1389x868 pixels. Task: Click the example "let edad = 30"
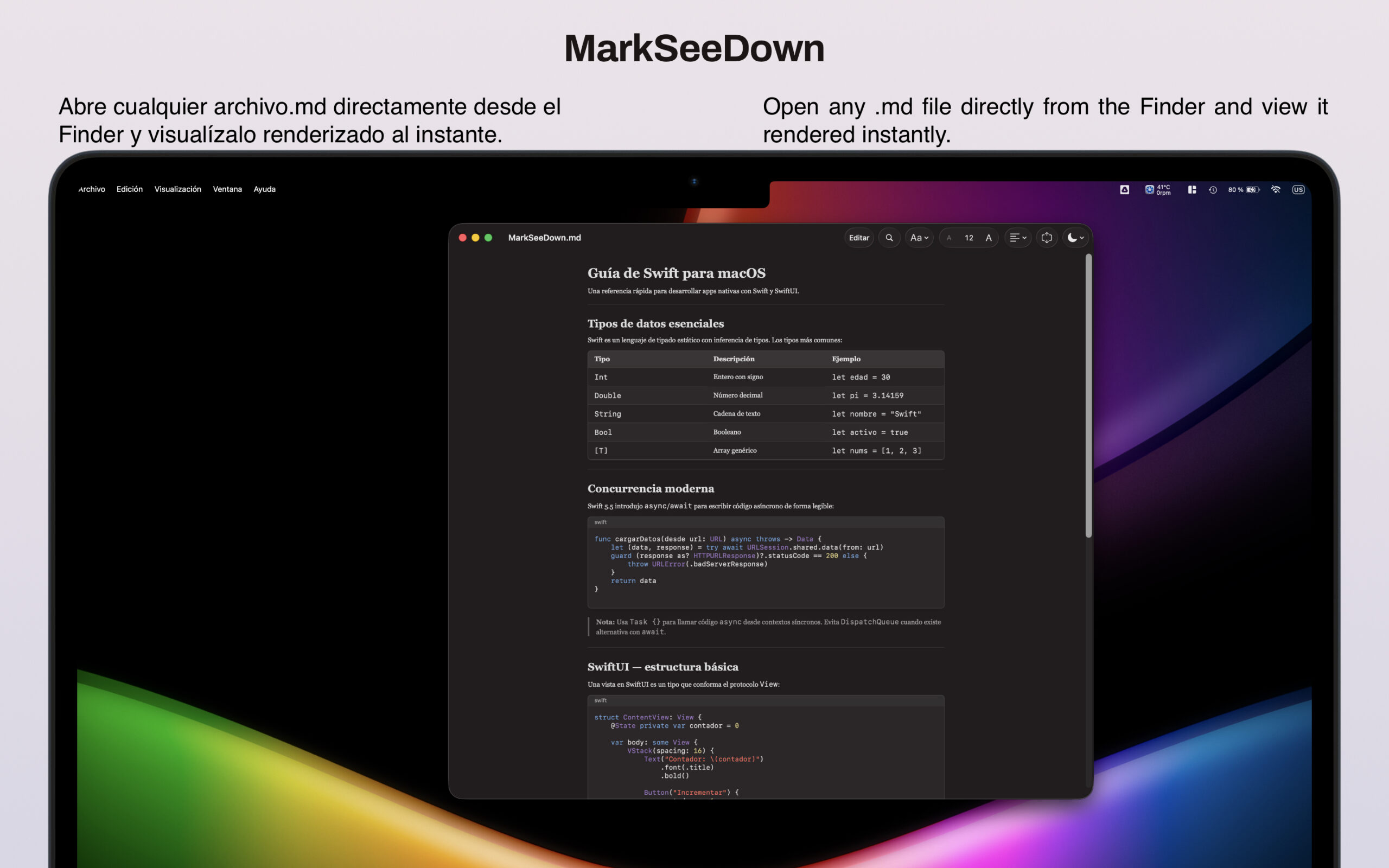pos(861,377)
